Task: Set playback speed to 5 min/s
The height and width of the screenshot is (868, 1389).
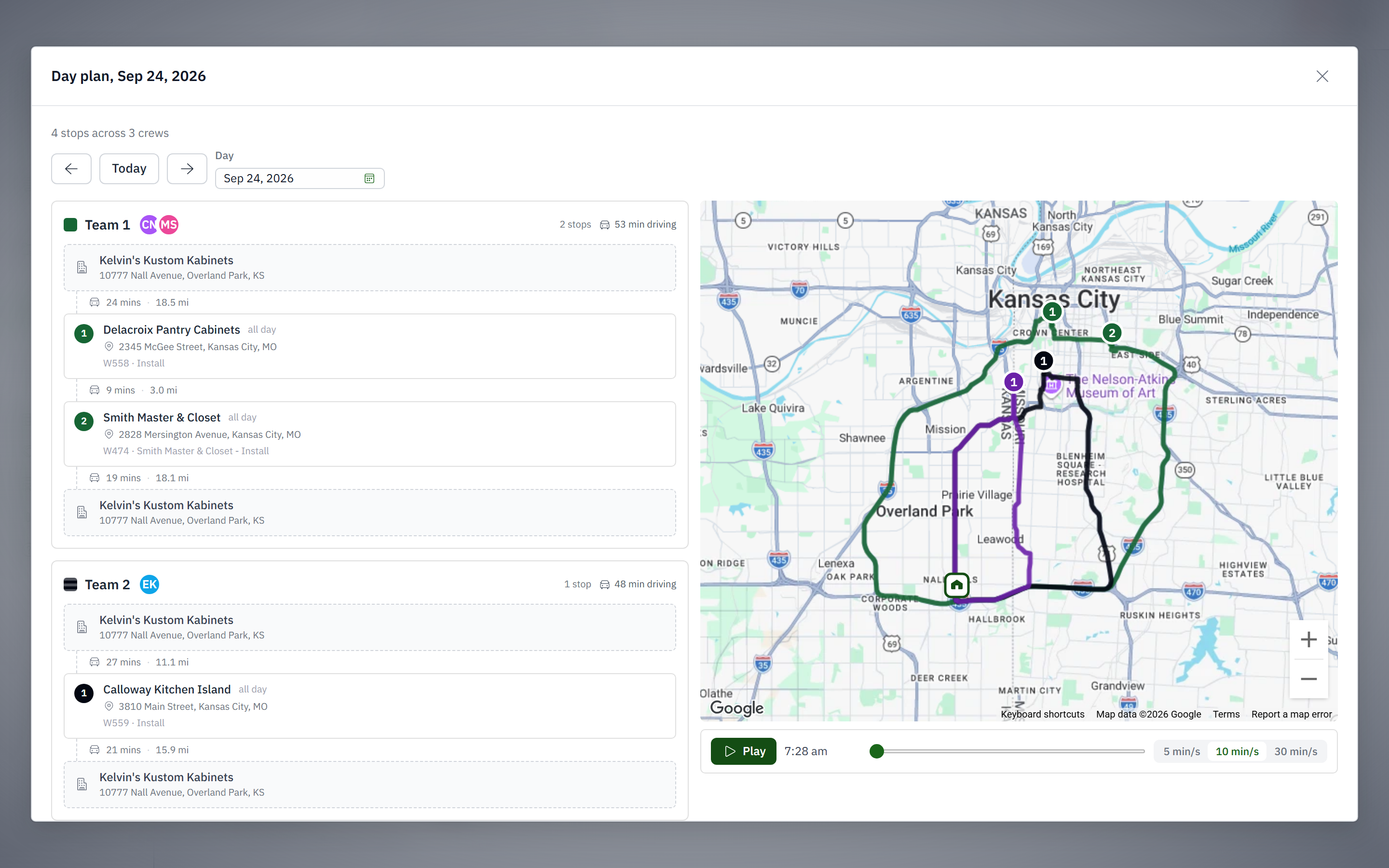Action: (1181, 751)
